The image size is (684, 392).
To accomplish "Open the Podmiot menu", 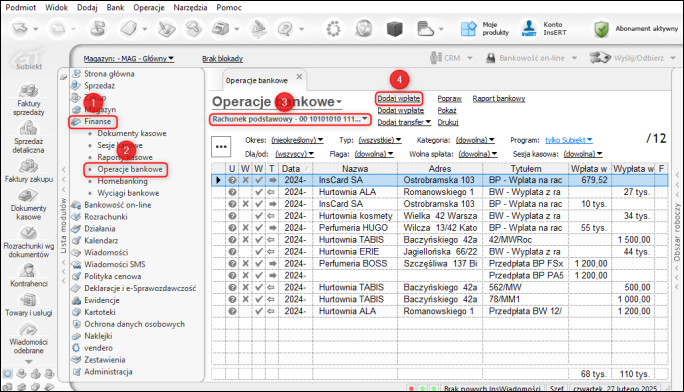I will tap(21, 7).
